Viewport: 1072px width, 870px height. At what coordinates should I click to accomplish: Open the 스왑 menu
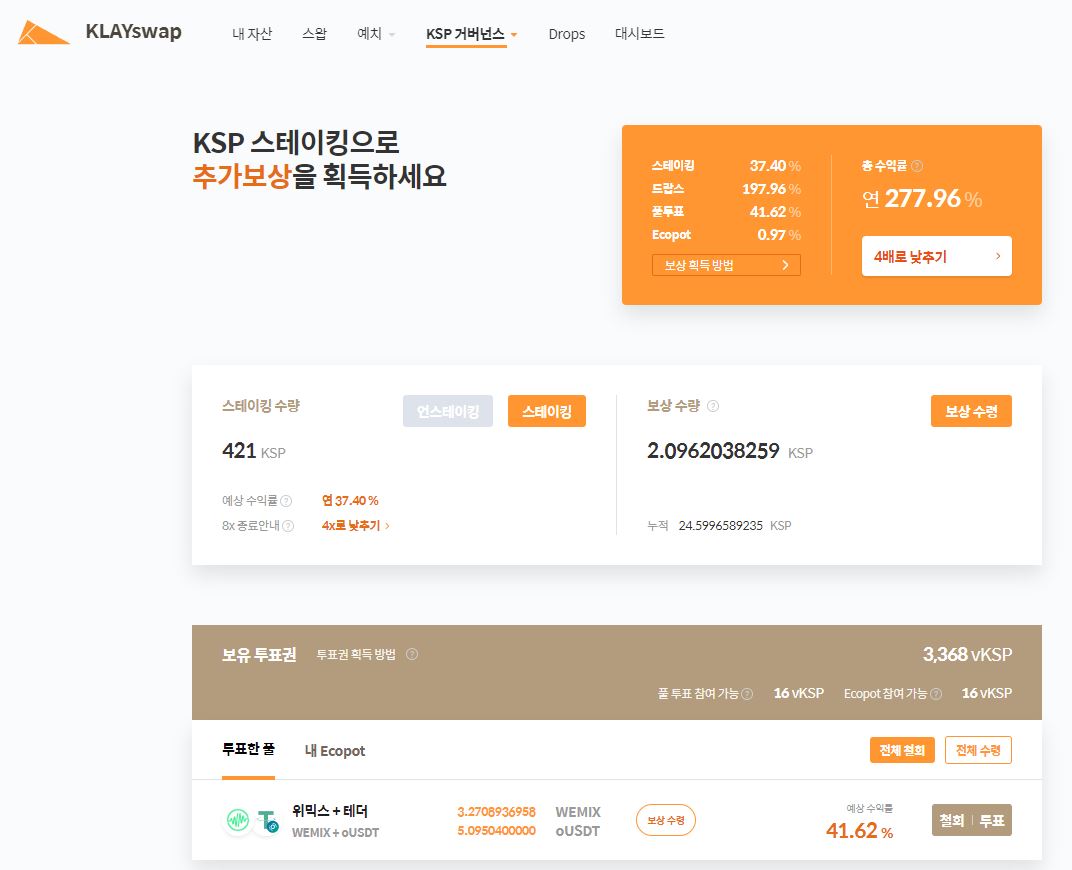[314, 34]
